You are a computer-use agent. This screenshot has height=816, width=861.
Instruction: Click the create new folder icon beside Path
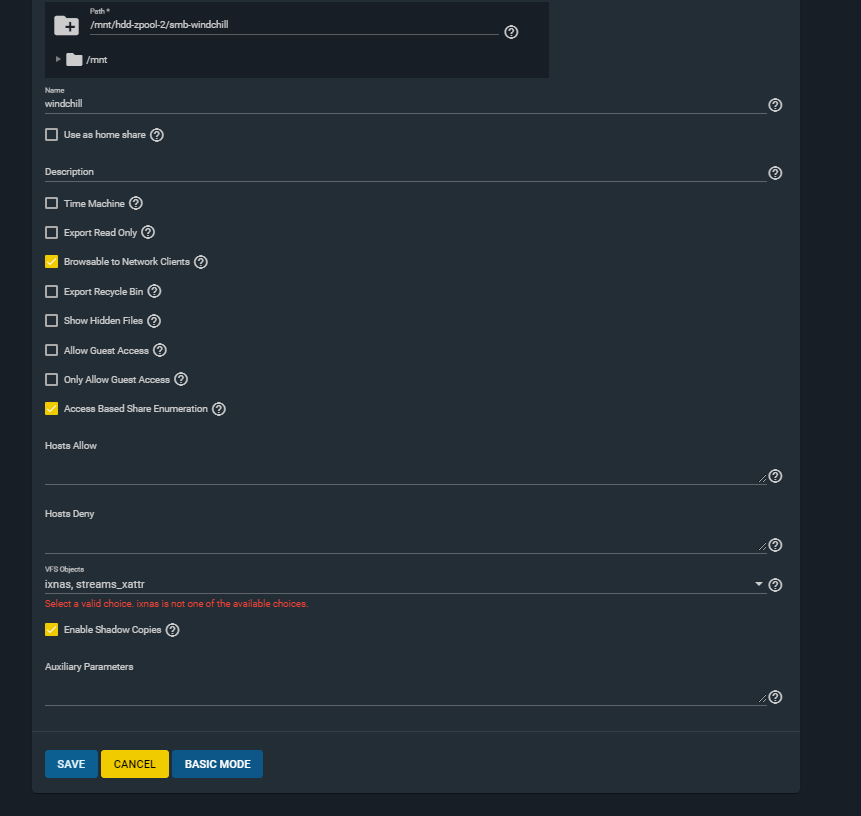pos(66,26)
